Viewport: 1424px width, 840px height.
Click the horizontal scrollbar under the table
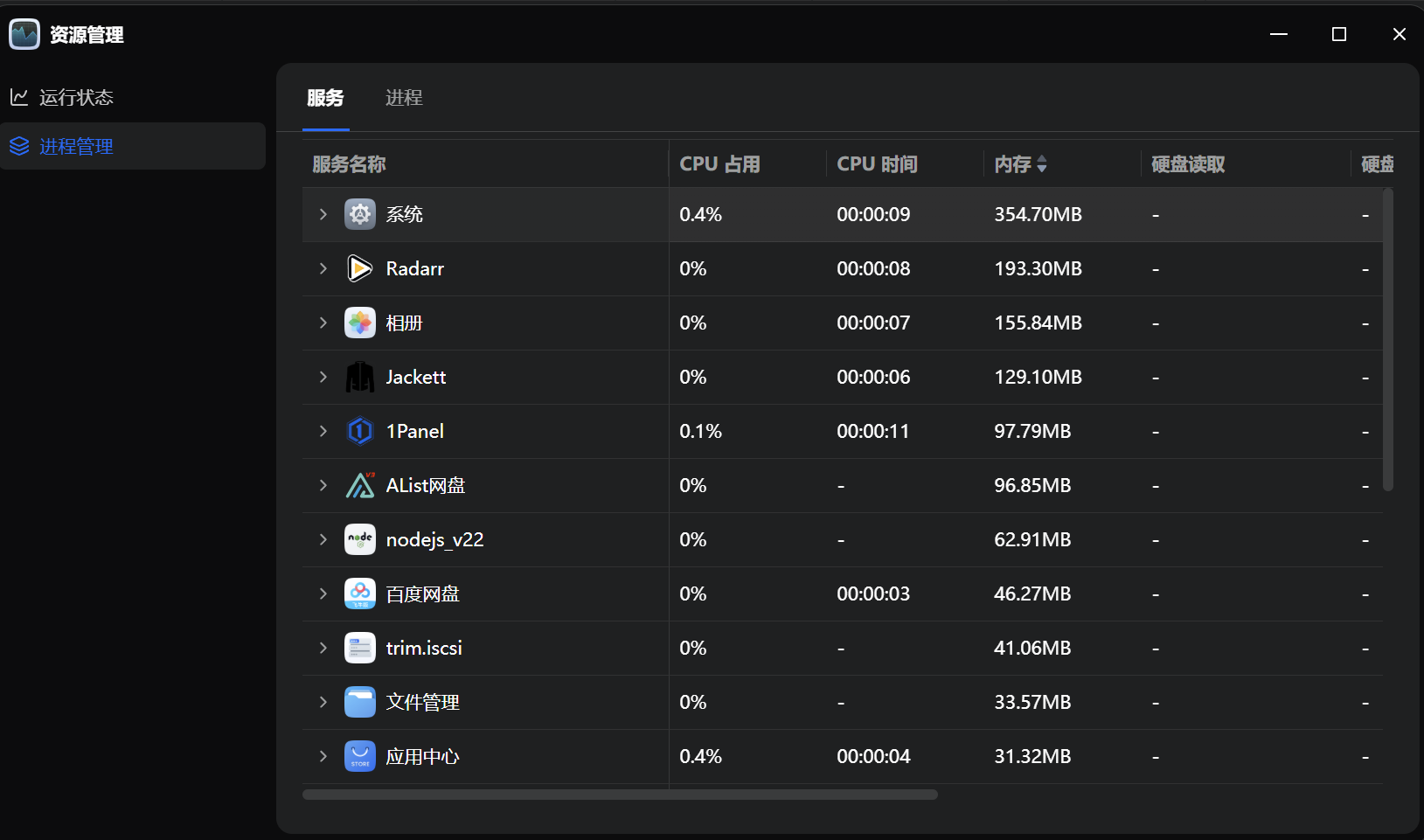pyautogui.click(x=620, y=795)
